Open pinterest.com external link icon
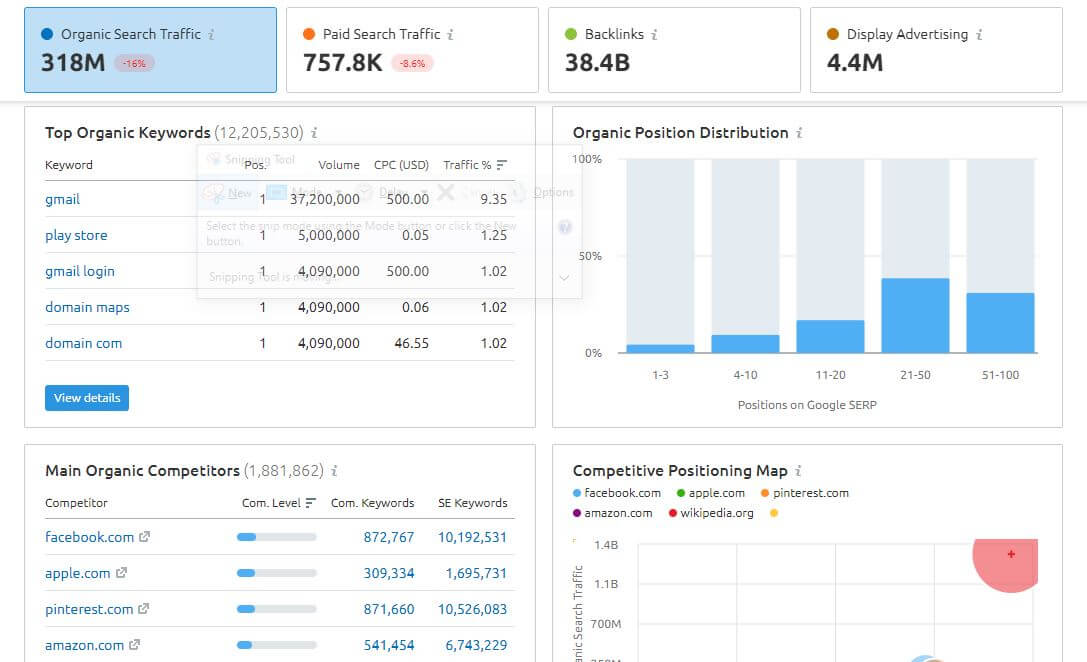The height and width of the screenshot is (662, 1087). [144, 609]
